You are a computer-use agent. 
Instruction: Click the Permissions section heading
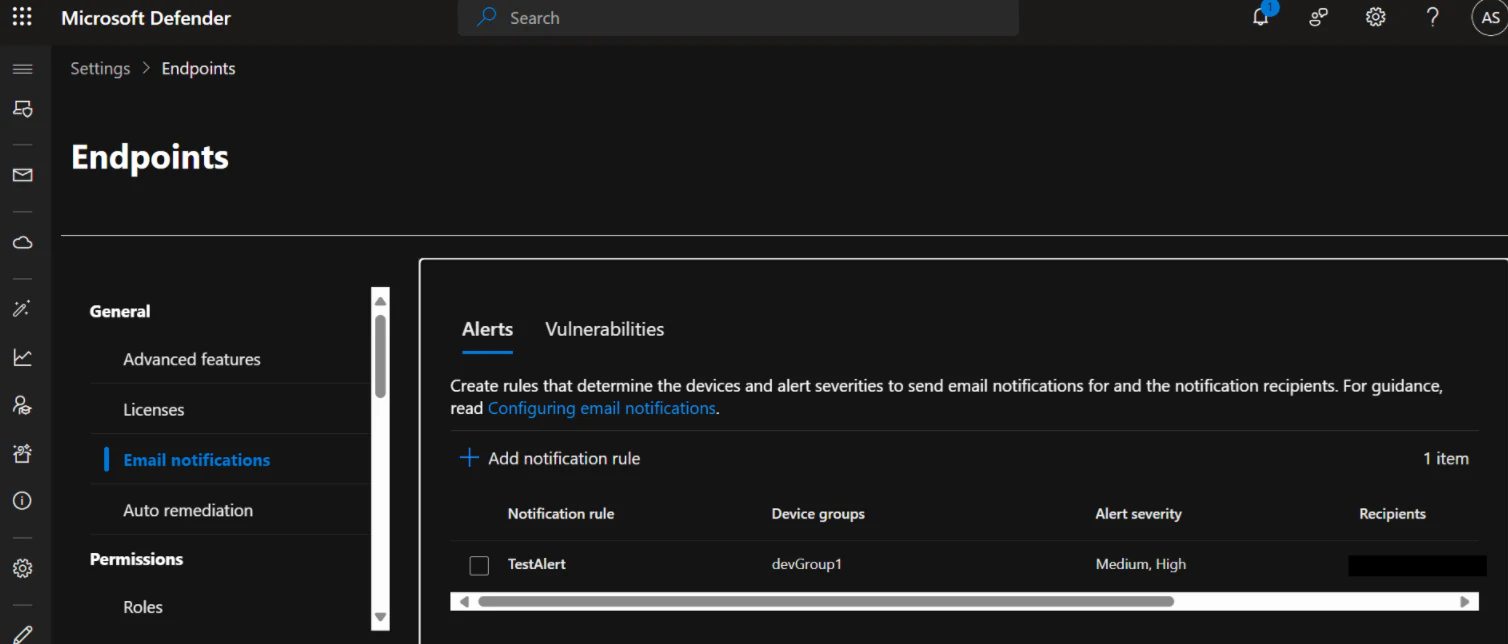[136, 559]
